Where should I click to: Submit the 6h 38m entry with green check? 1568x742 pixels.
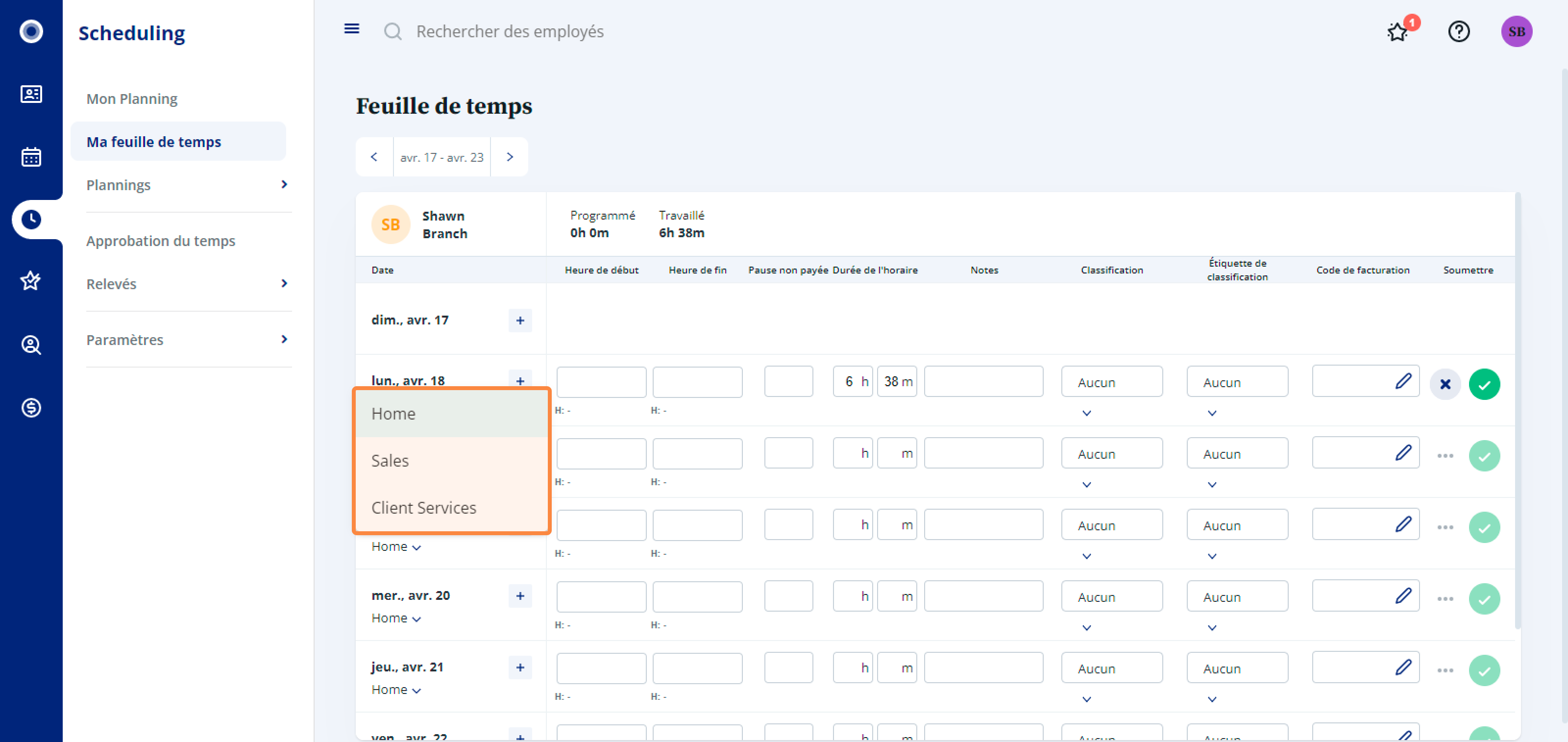[x=1484, y=384]
